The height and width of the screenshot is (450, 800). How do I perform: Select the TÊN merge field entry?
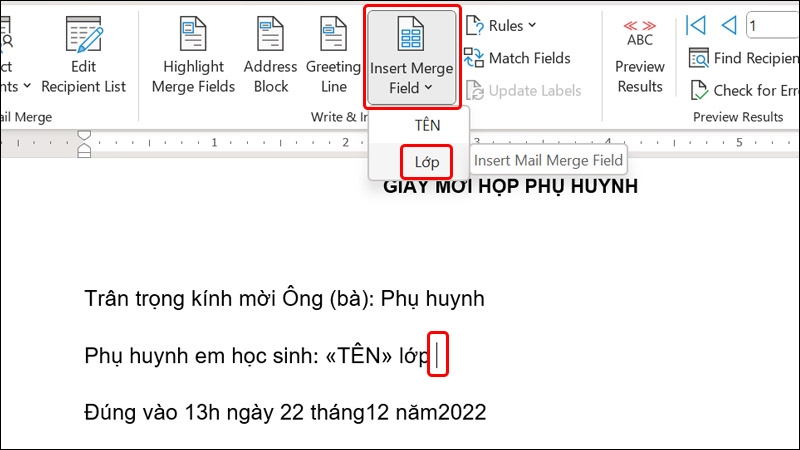pyautogui.click(x=419, y=126)
